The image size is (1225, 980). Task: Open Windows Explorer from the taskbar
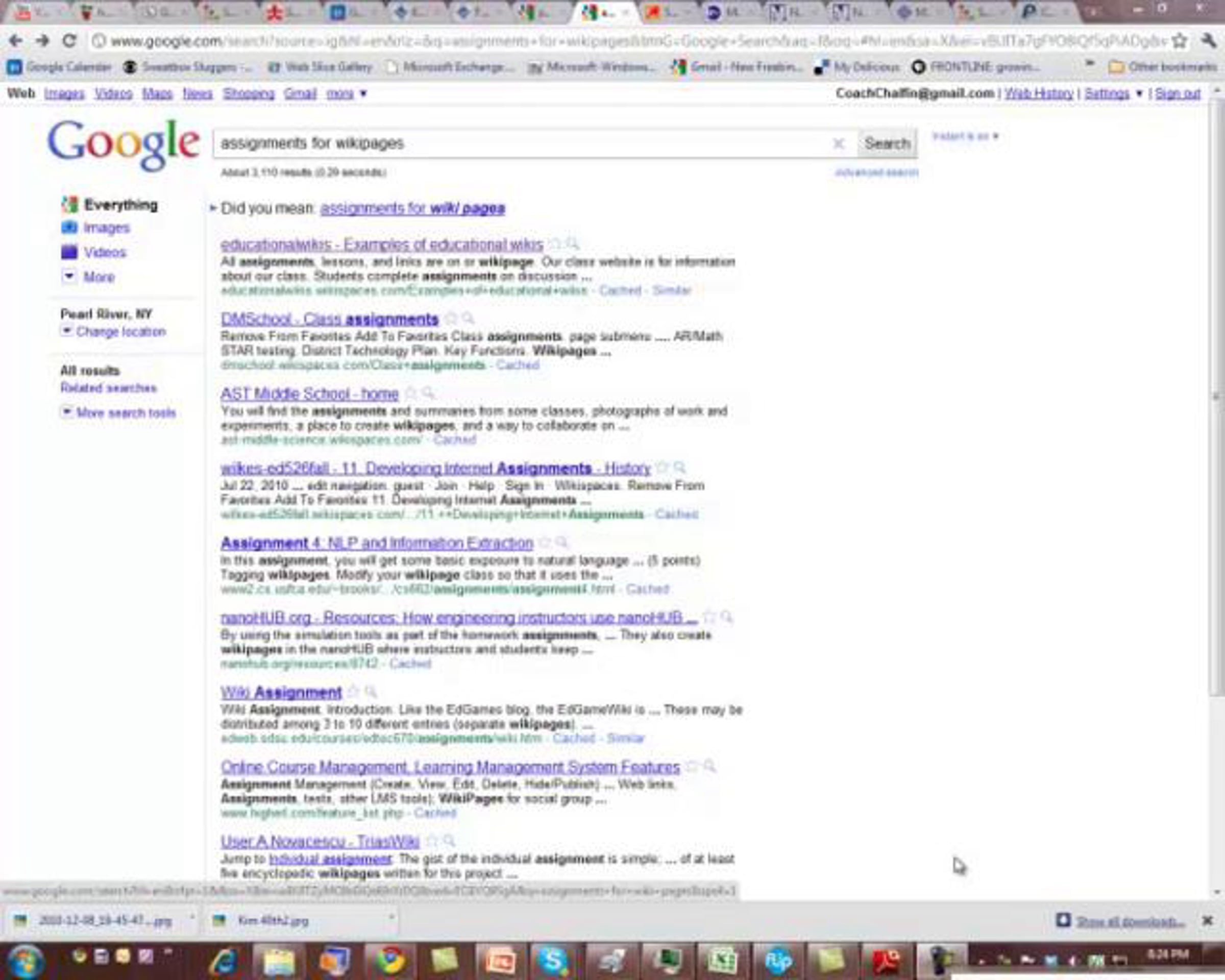click(x=278, y=961)
